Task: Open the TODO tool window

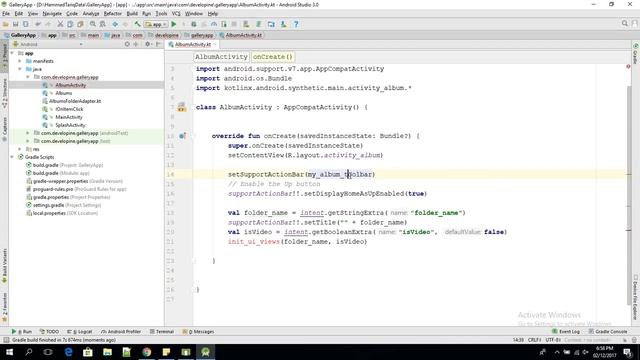Action: (x=49, y=331)
